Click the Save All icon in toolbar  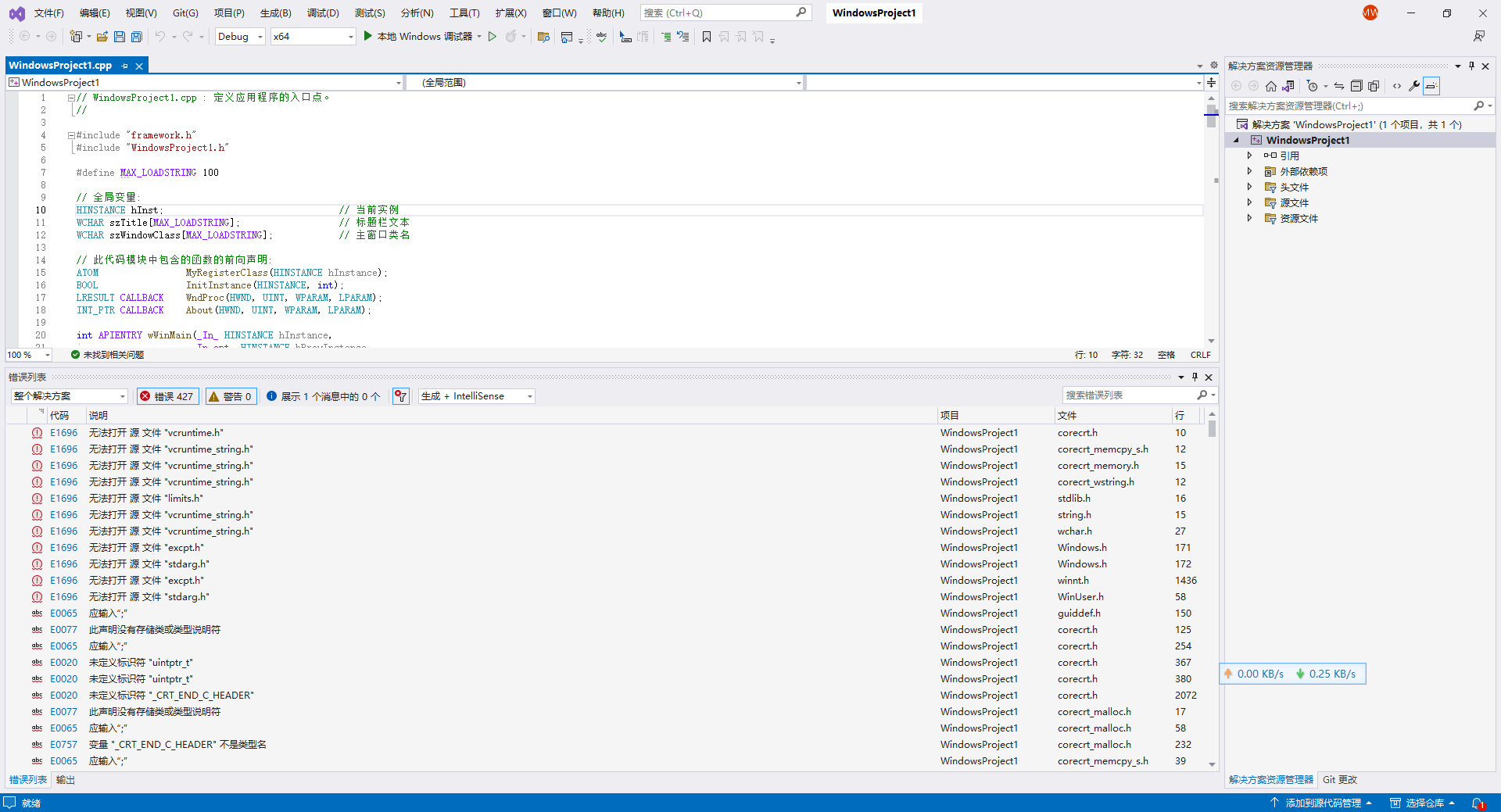(137, 37)
